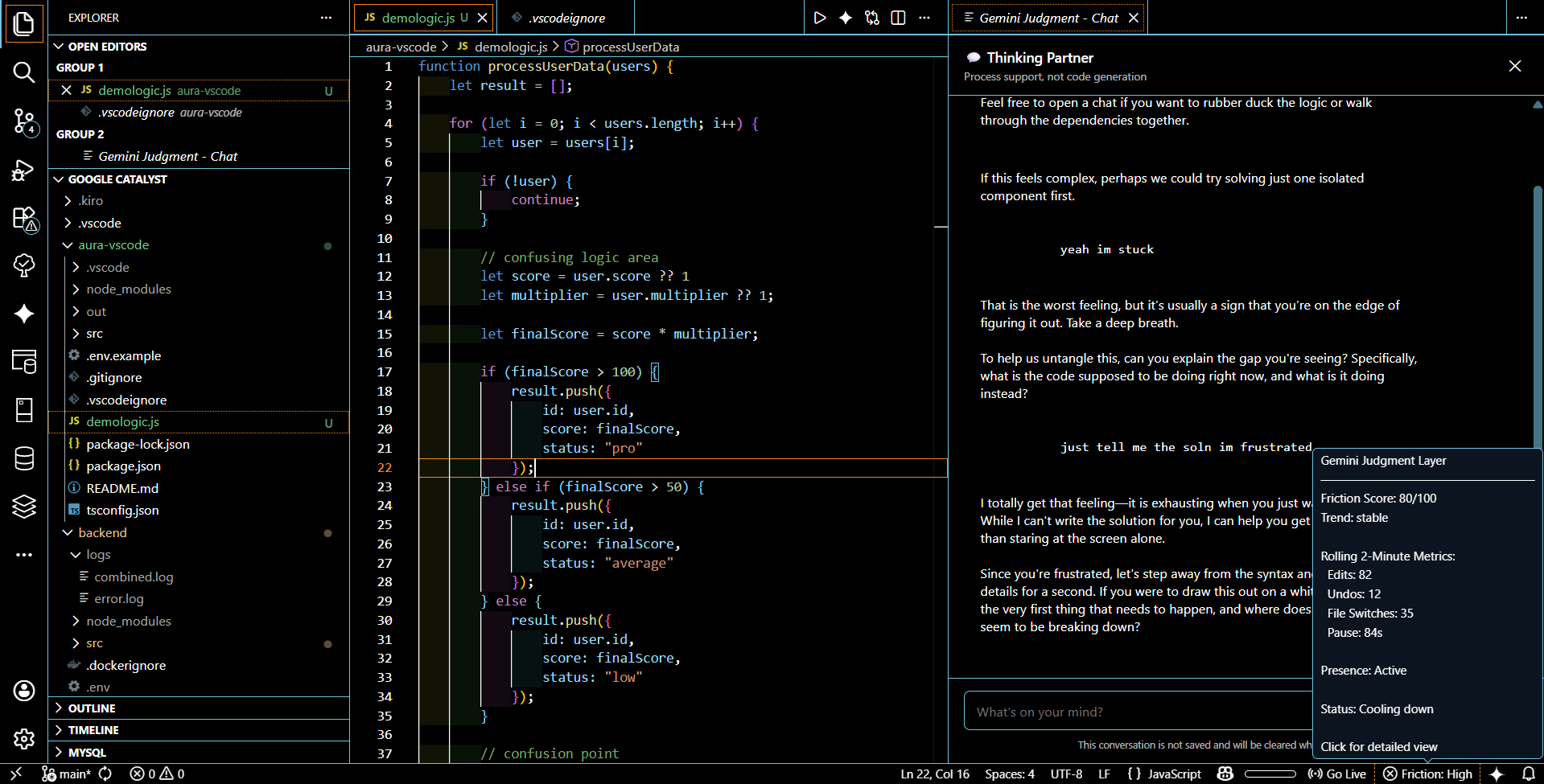The width and height of the screenshot is (1544, 784).
Task: Open the Extensions view
Action: coord(24,218)
